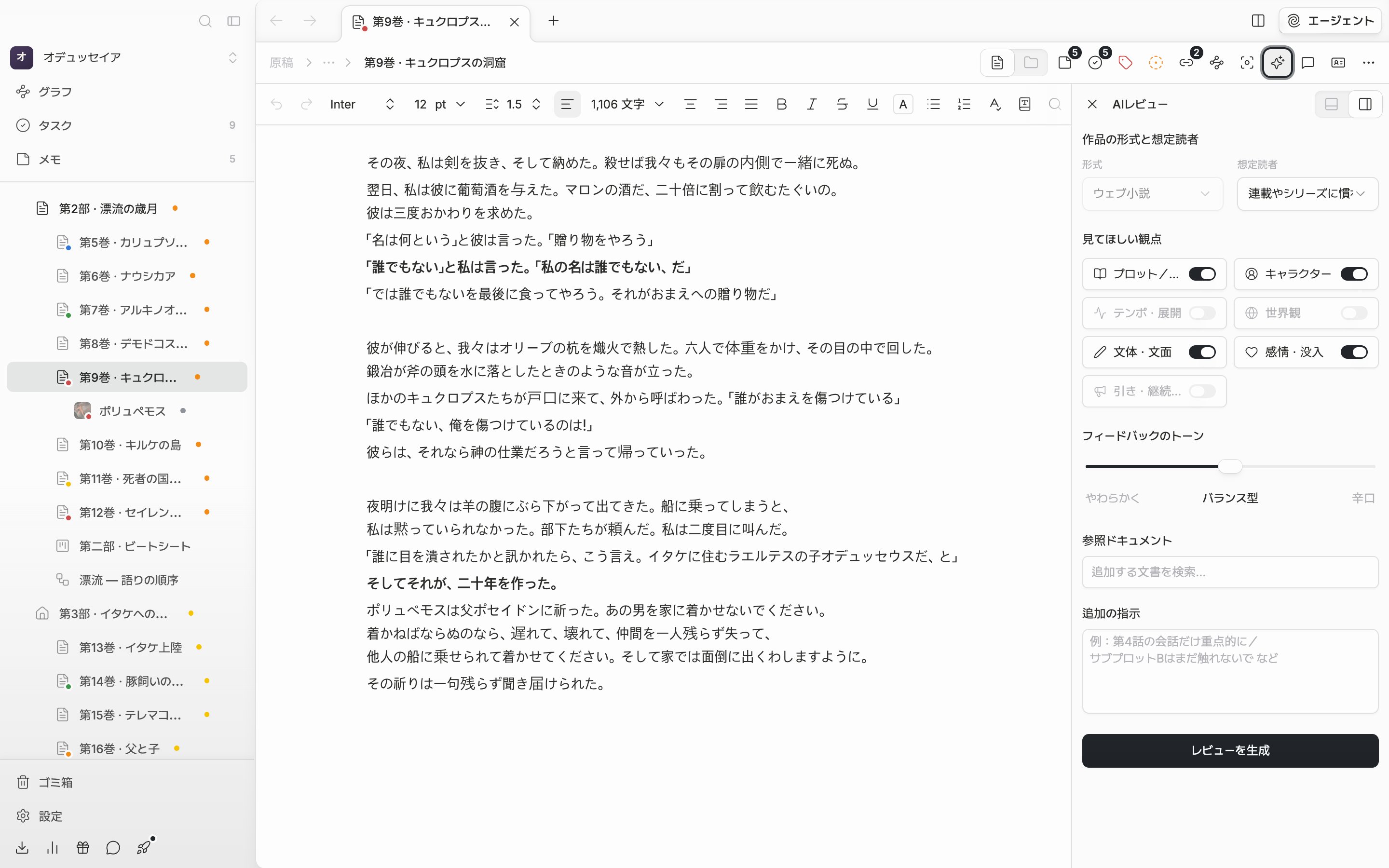
Task: Set tone to やわらかく label
Action: (1112, 498)
